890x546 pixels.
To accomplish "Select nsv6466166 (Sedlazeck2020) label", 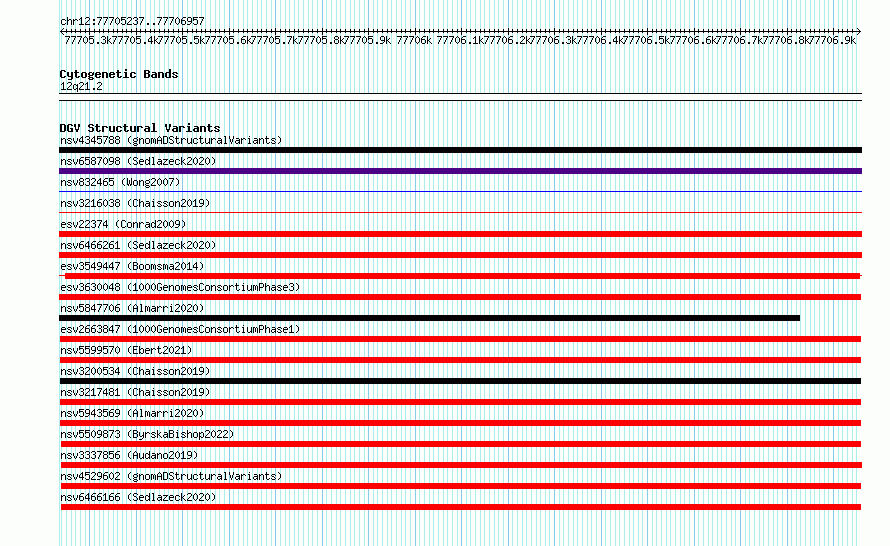I will tap(138, 497).
